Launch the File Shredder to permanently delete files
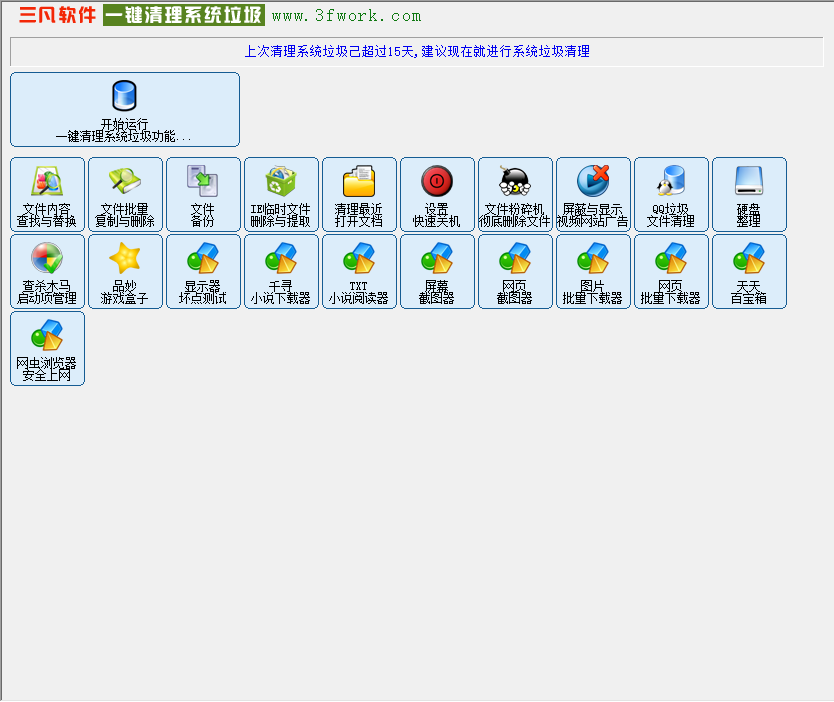This screenshot has height=702, width=834. pyautogui.click(x=514, y=193)
